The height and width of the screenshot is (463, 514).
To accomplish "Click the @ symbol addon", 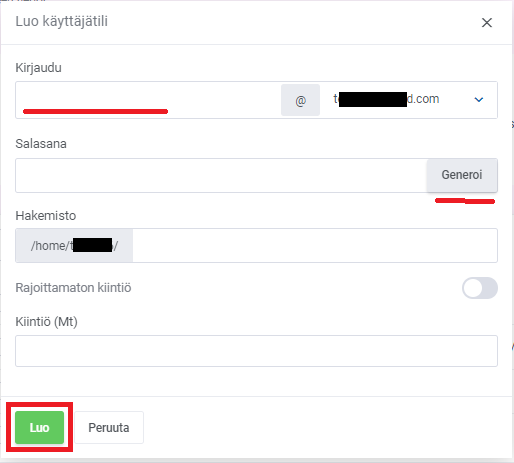I will [x=300, y=100].
